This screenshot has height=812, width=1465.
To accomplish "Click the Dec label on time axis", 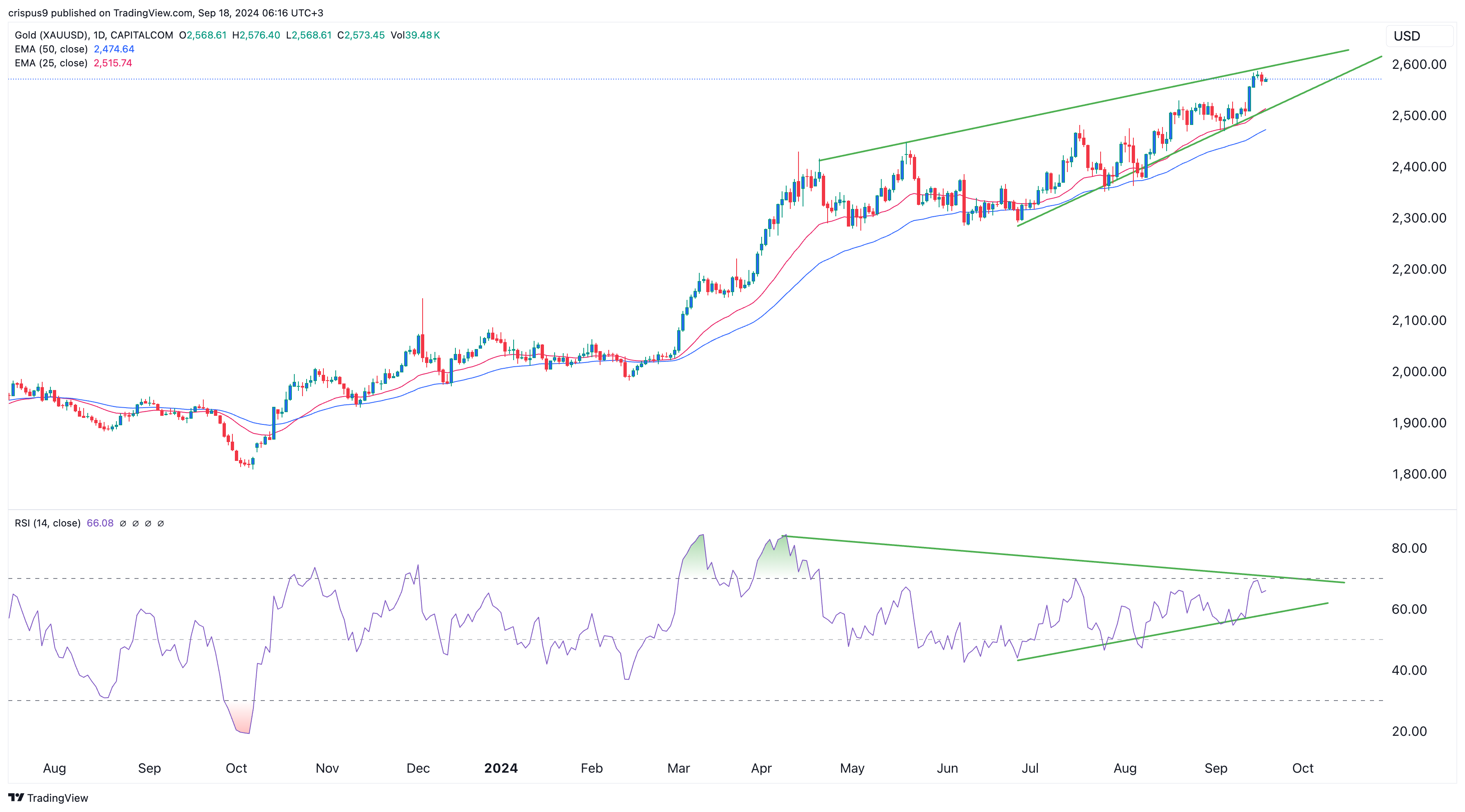I will pyautogui.click(x=418, y=768).
